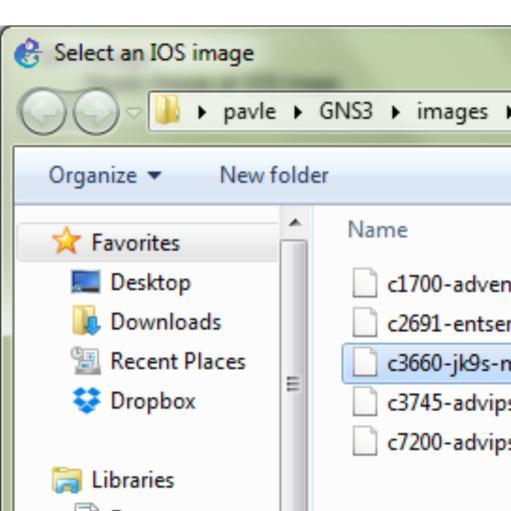Open Dropbox from Favorites

153,401
